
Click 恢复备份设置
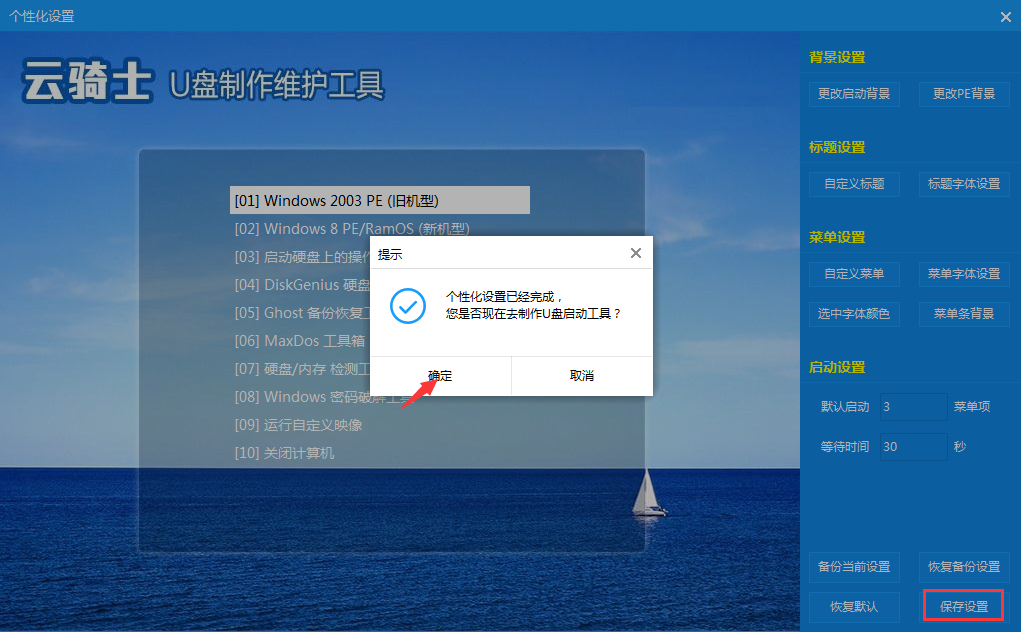963,567
